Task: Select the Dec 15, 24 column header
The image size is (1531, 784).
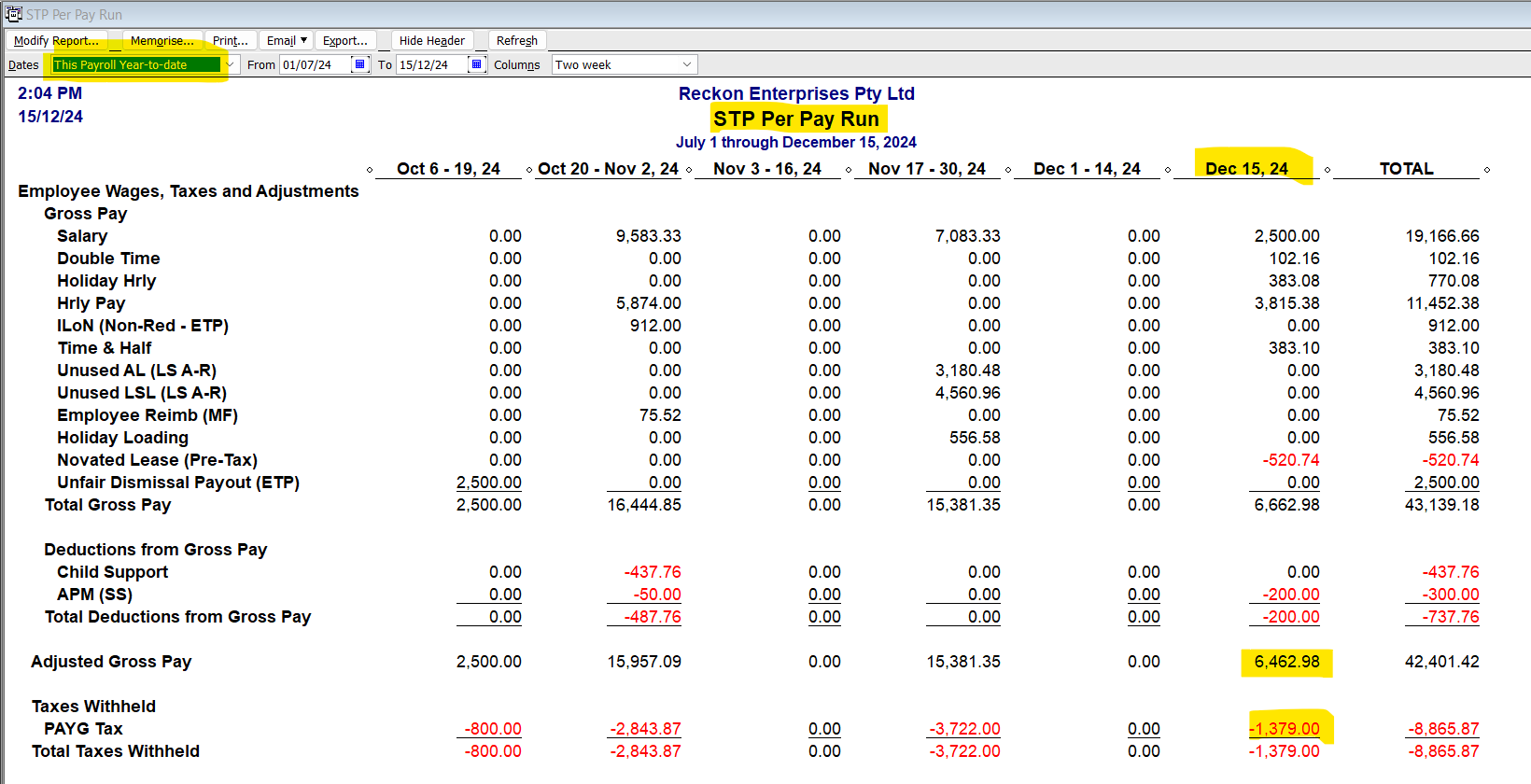Action: point(1246,169)
